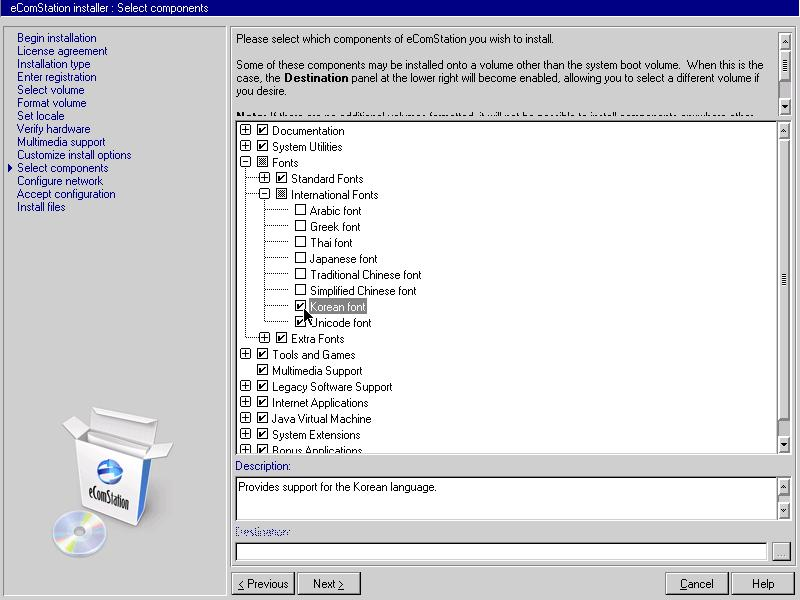The image size is (800, 600).
Task: Go to Install files step
Action: [x=41, y=207]
